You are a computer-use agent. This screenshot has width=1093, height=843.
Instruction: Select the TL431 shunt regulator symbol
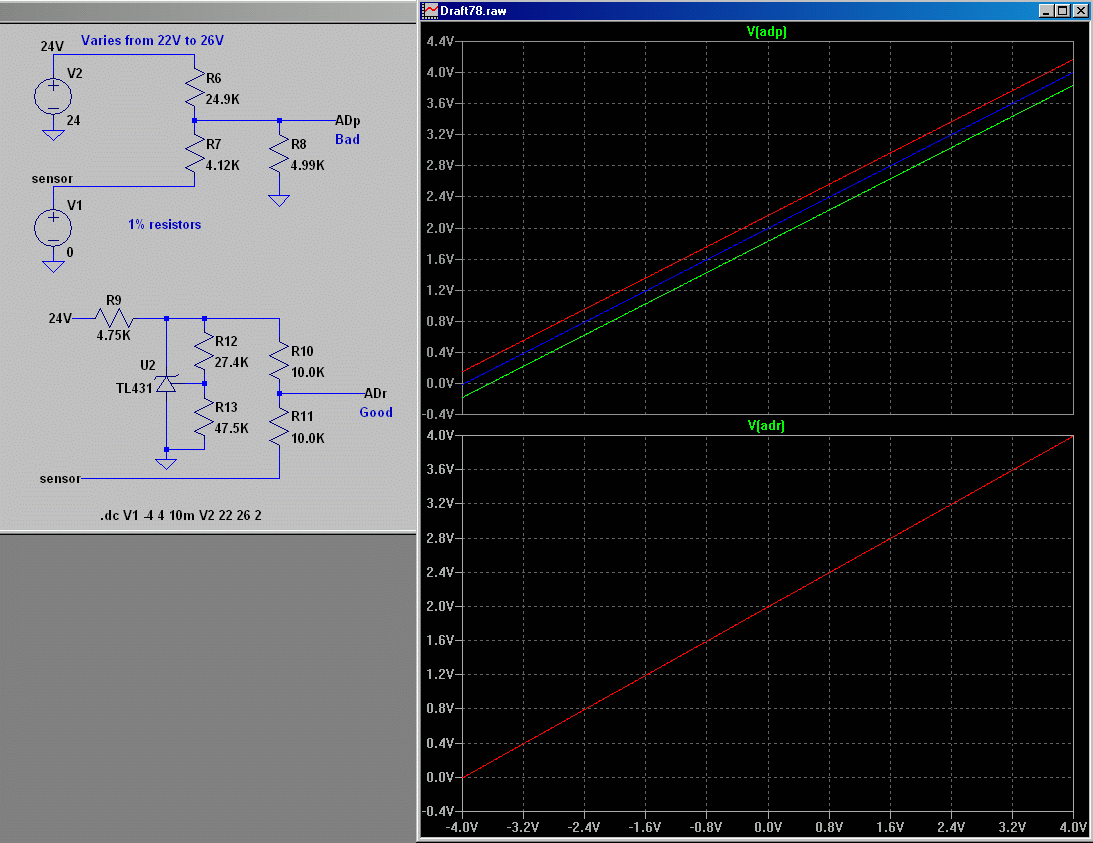[x=166, y=383]
